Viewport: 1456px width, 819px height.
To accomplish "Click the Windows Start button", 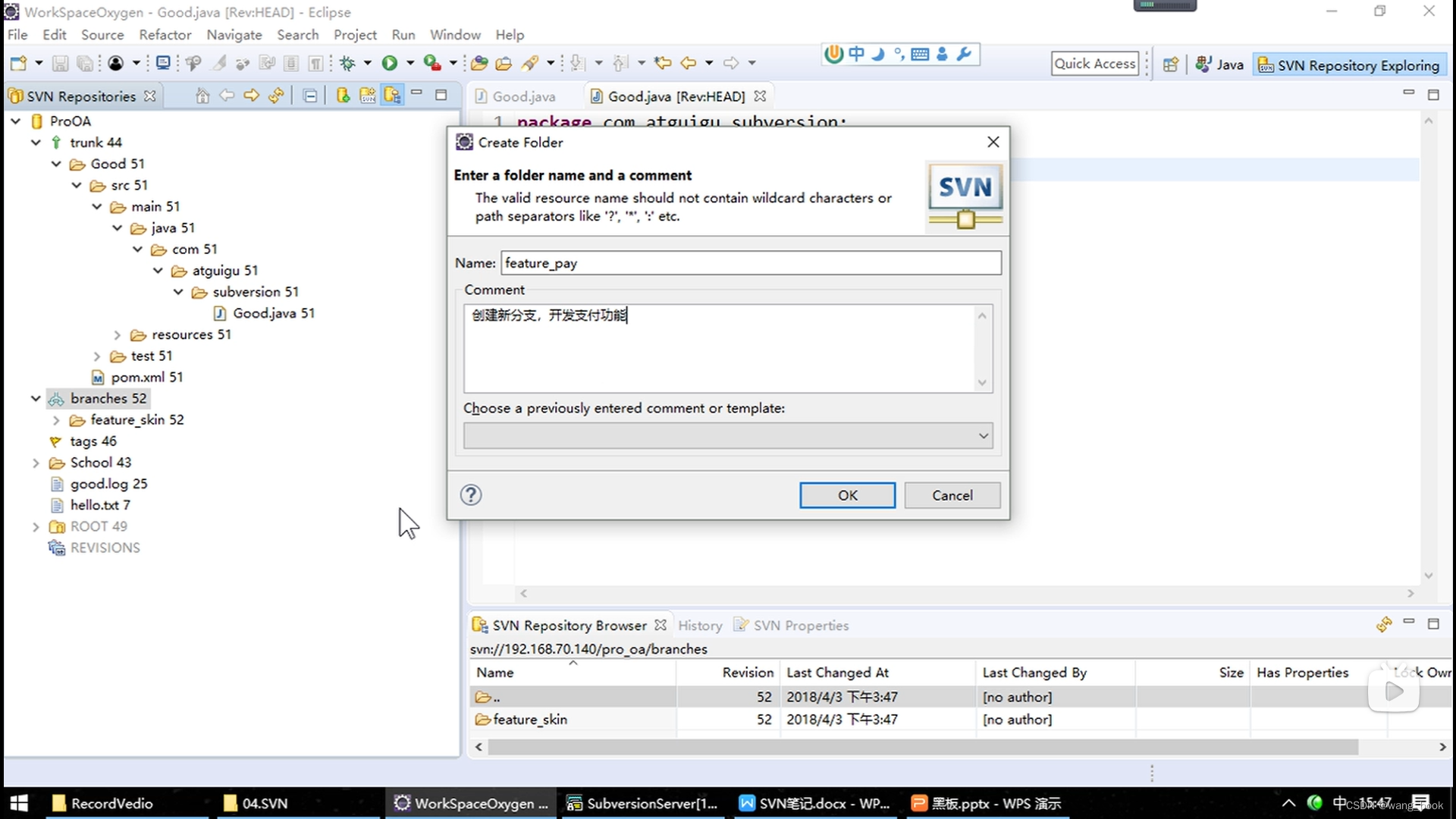I will click(x=19, y=803).
